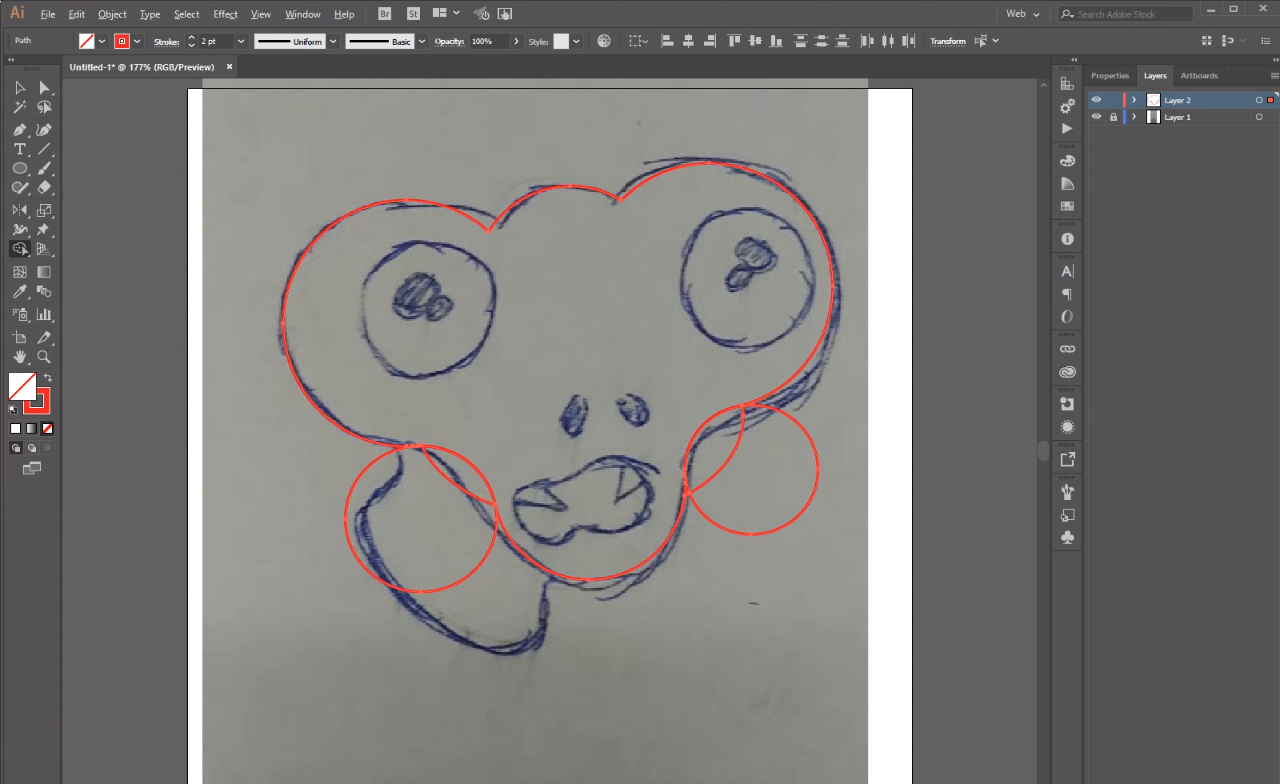Select the Direct Selection tool
The height and width of the screenshot is (784, 1280).
click(x=44, y=88)
